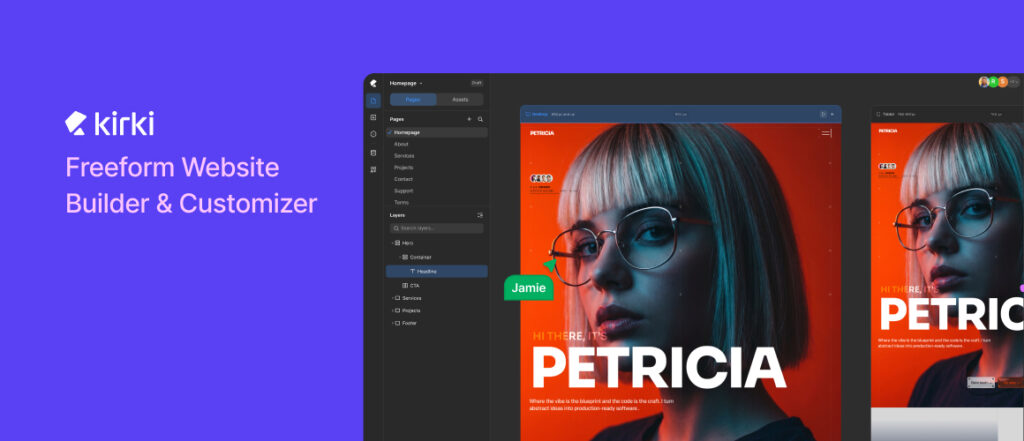Collapse the Hero layer

coord(392,243)
